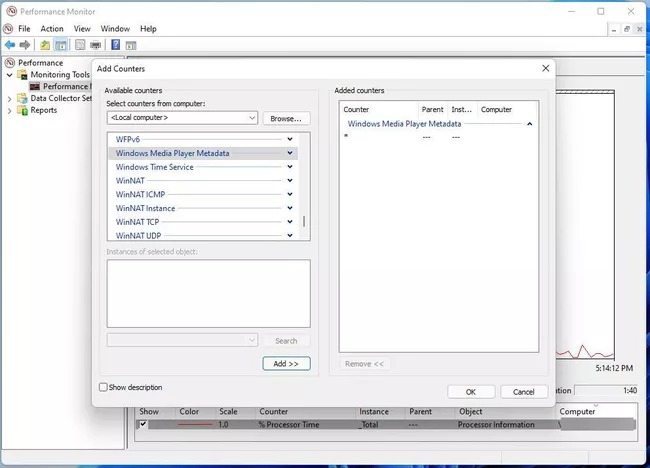
Task: Expand the WinNAT ICMP counter group
Action: pyautogui.click(x=290, y=194)
